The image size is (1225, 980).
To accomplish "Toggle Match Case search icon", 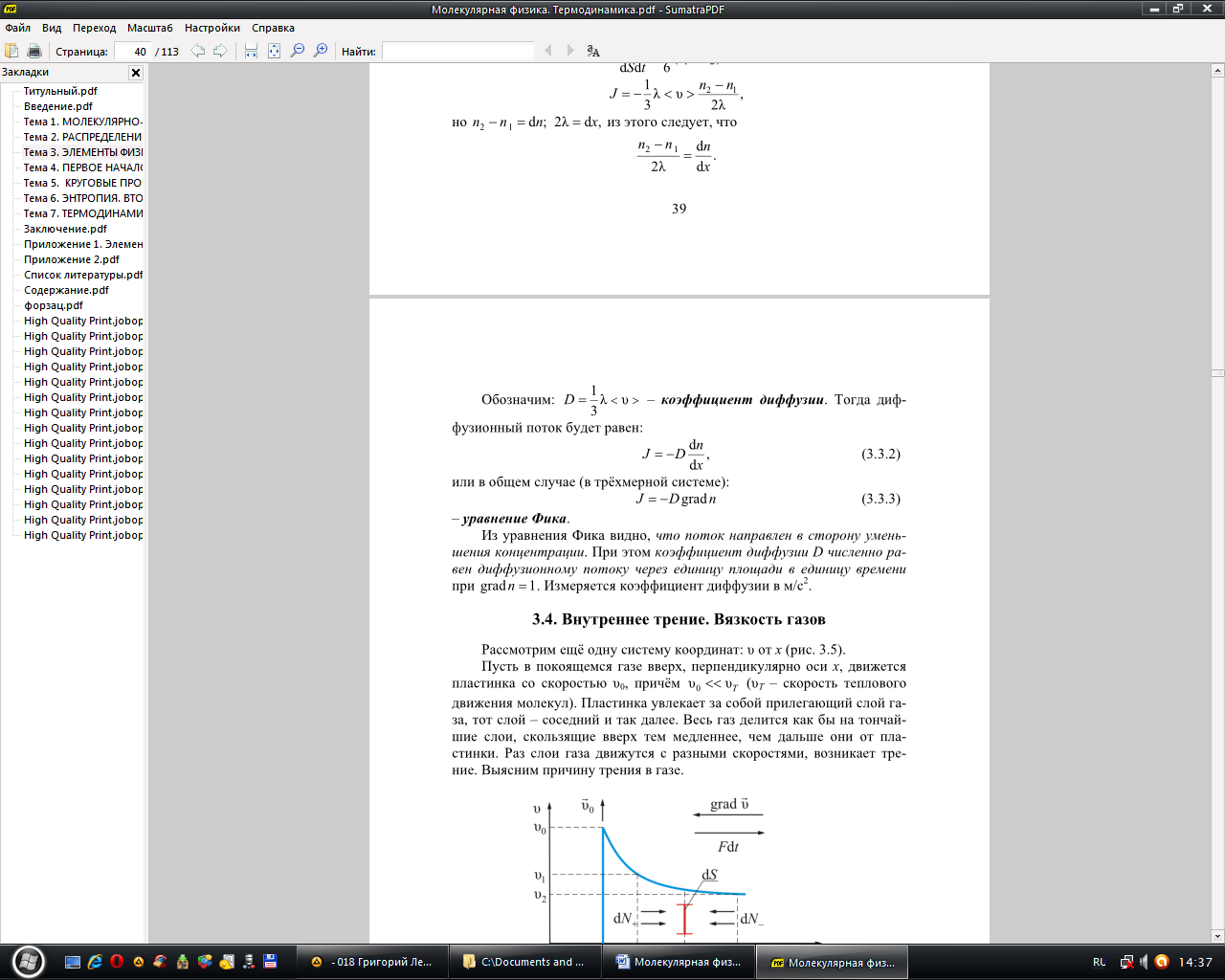I will coord(593,51).
